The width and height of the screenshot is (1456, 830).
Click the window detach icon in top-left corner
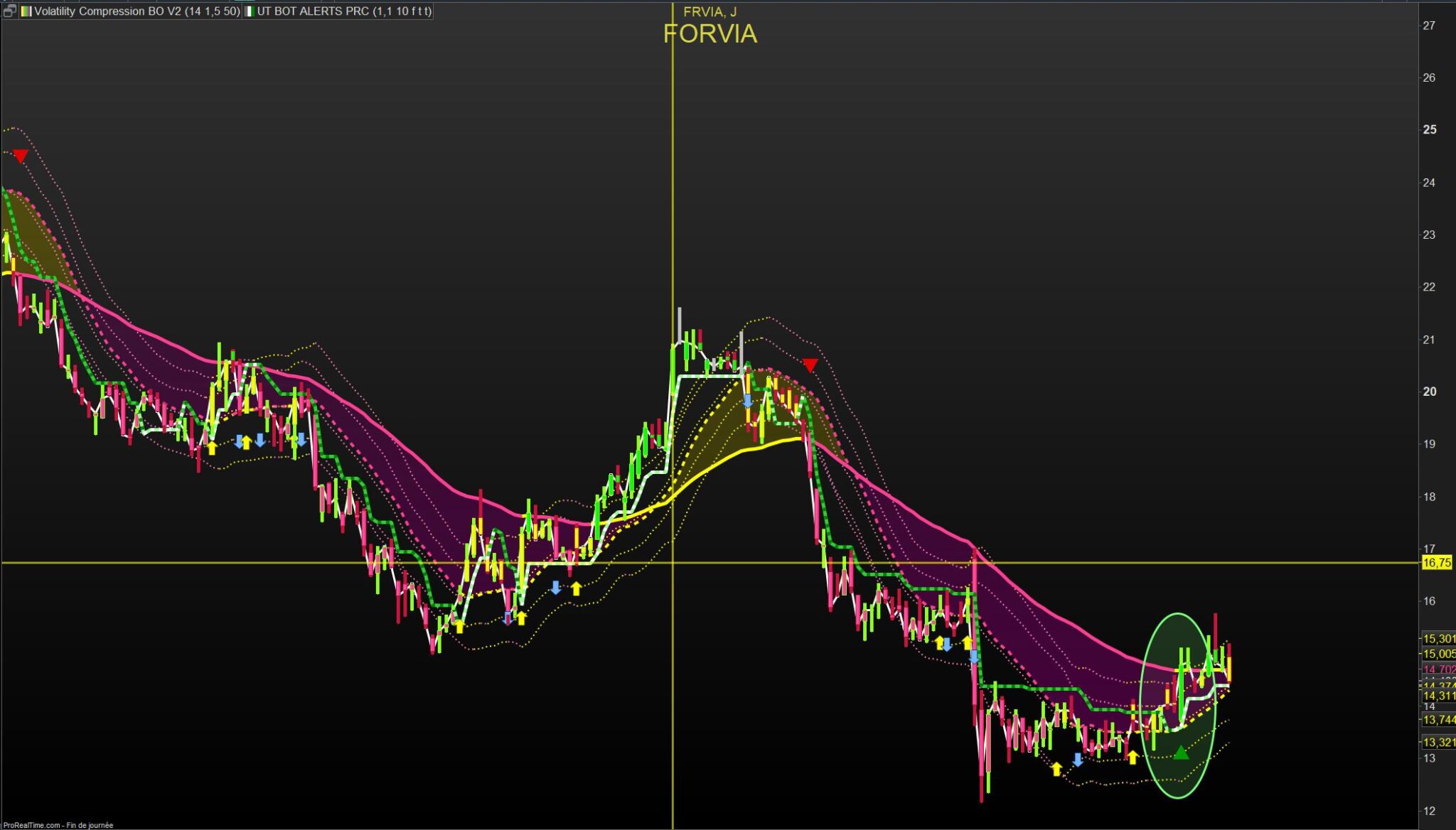[x=9, y=11]
